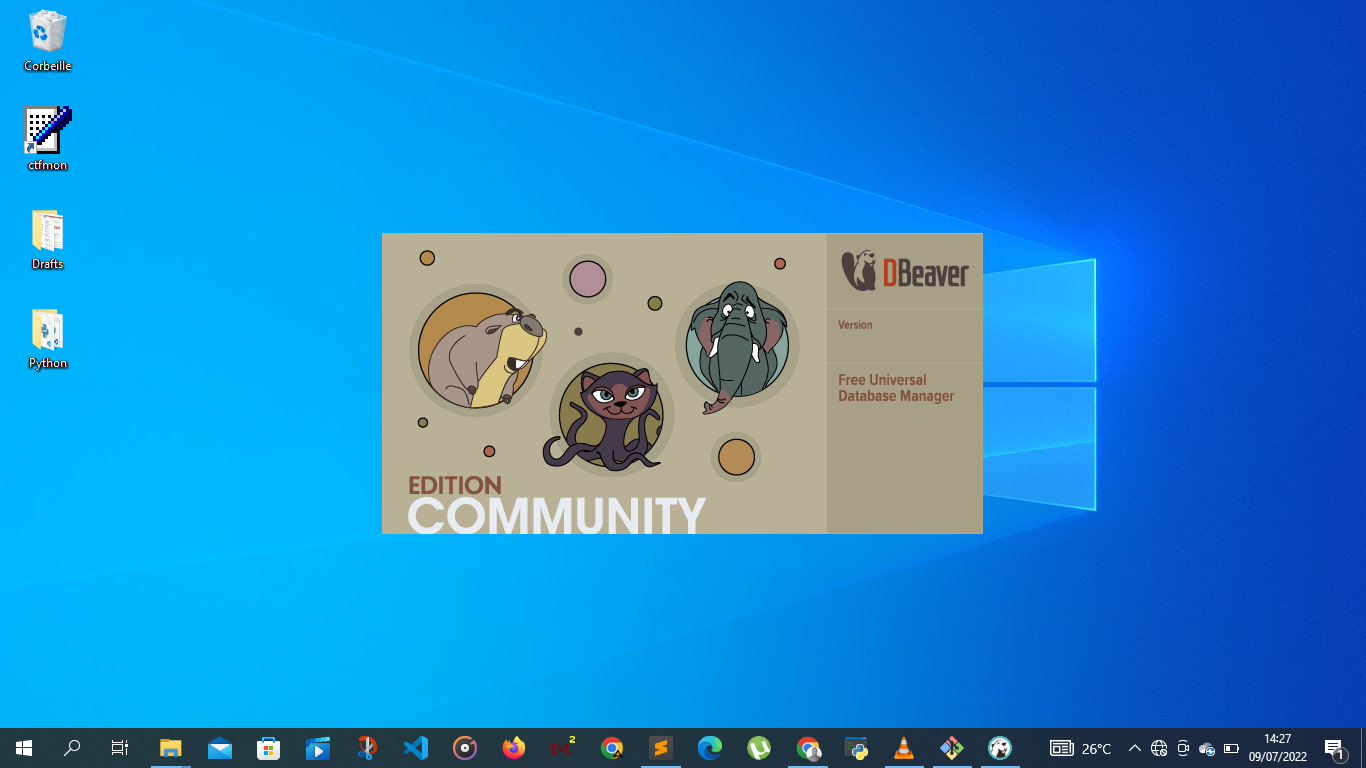The width and height of the screenshot is (1366, 768).
Task: Select the ctfmon desktop shortcut
Action: click(47, 139)
